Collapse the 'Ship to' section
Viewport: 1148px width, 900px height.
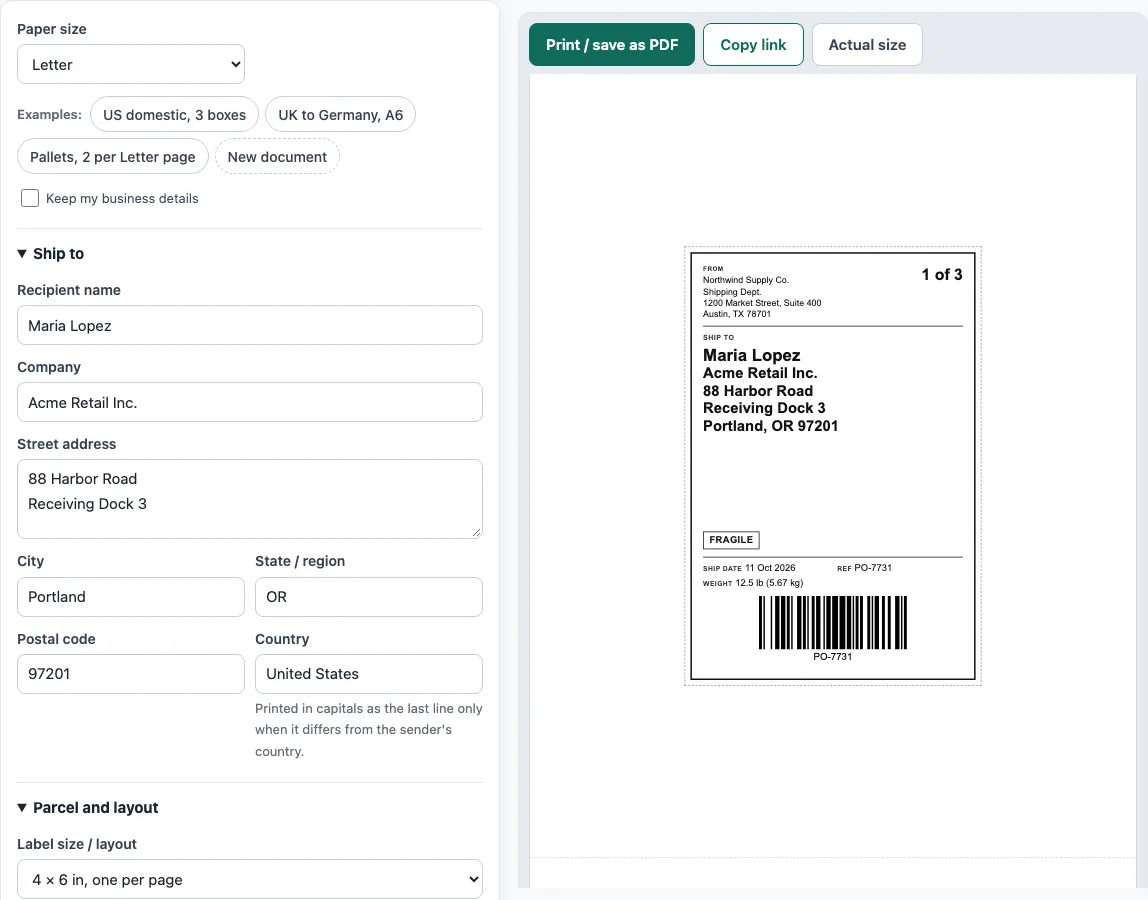click(51, 253)
